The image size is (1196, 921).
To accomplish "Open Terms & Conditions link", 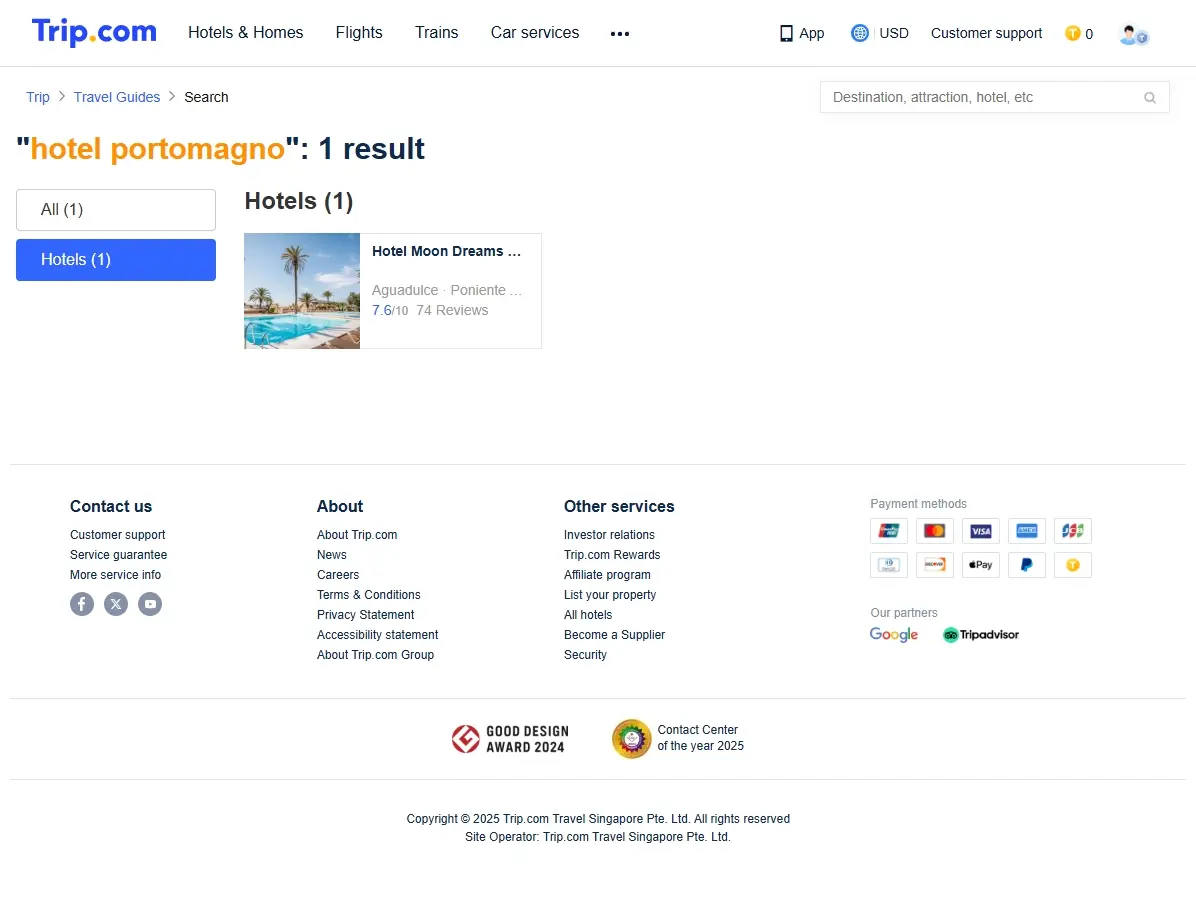I will tap(368, 594).
